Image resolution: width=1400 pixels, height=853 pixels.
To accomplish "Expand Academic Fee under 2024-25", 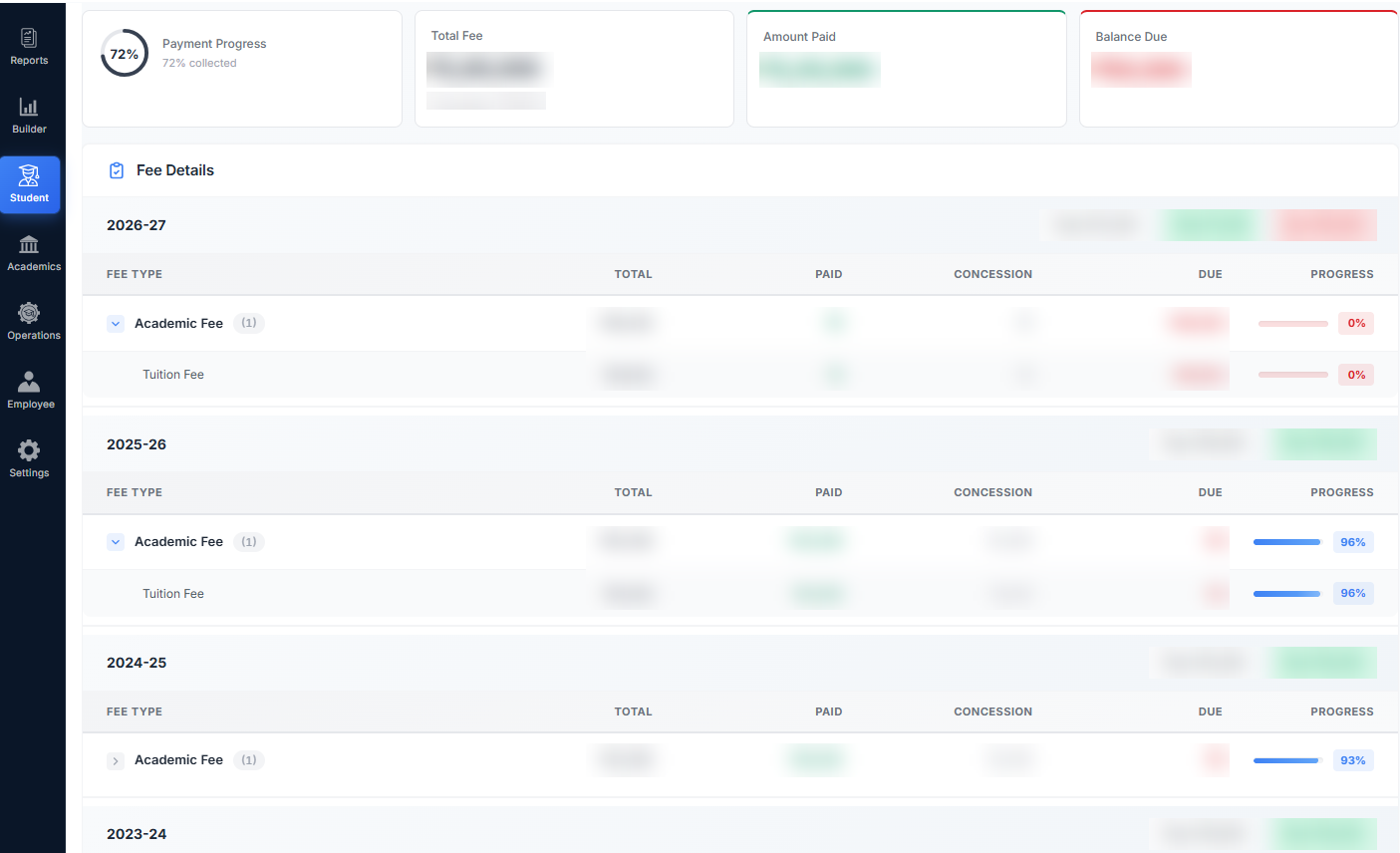I will (x=116, y=760).
